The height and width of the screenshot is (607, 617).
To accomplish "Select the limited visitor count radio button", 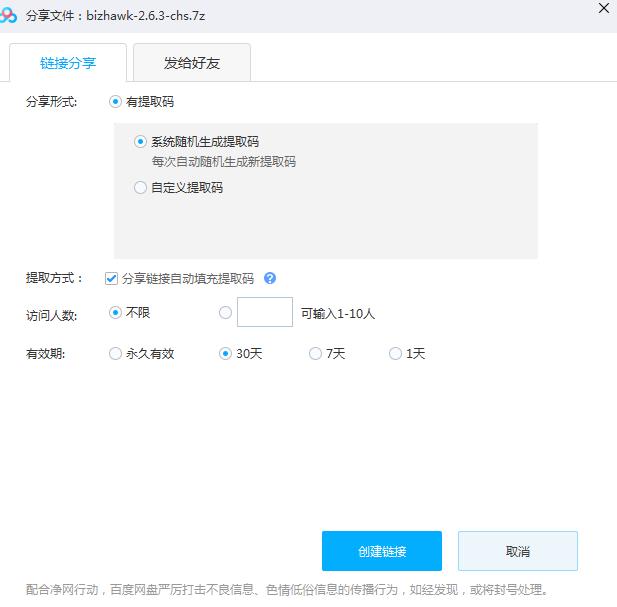I will point(225,313).
